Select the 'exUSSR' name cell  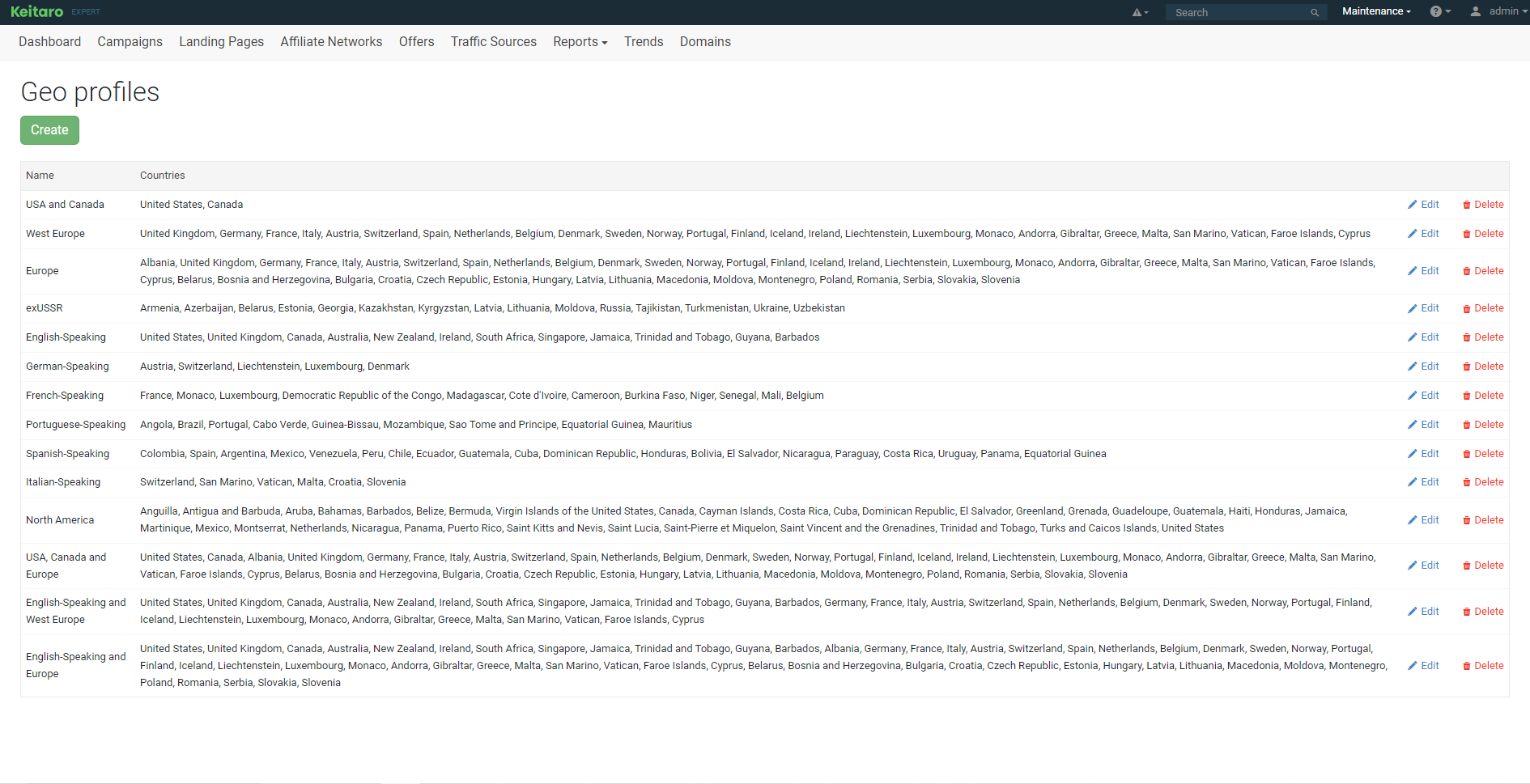pos(45,308)
